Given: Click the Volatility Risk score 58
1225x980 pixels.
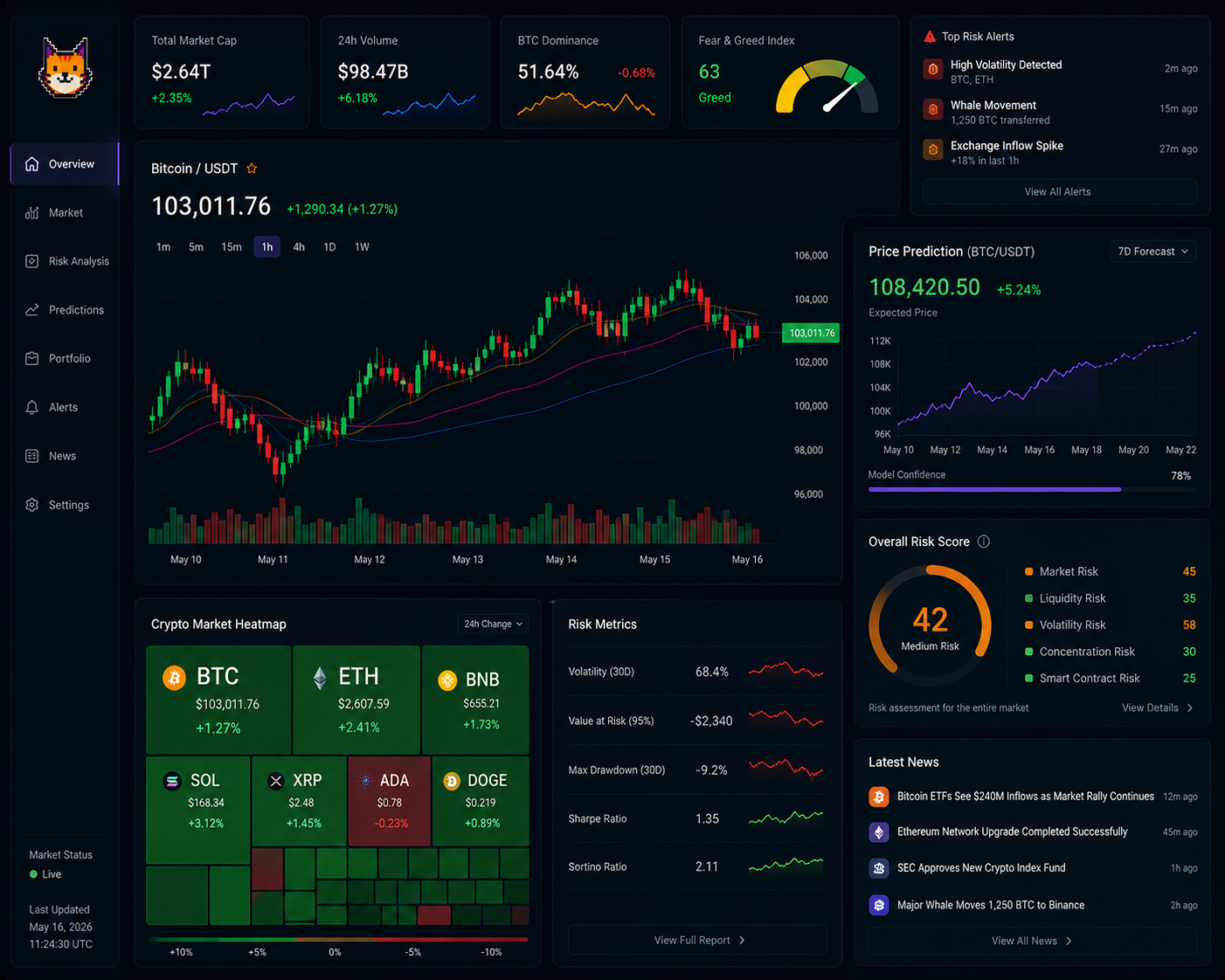Looking at the screenshot, I should coord(1189,625).
